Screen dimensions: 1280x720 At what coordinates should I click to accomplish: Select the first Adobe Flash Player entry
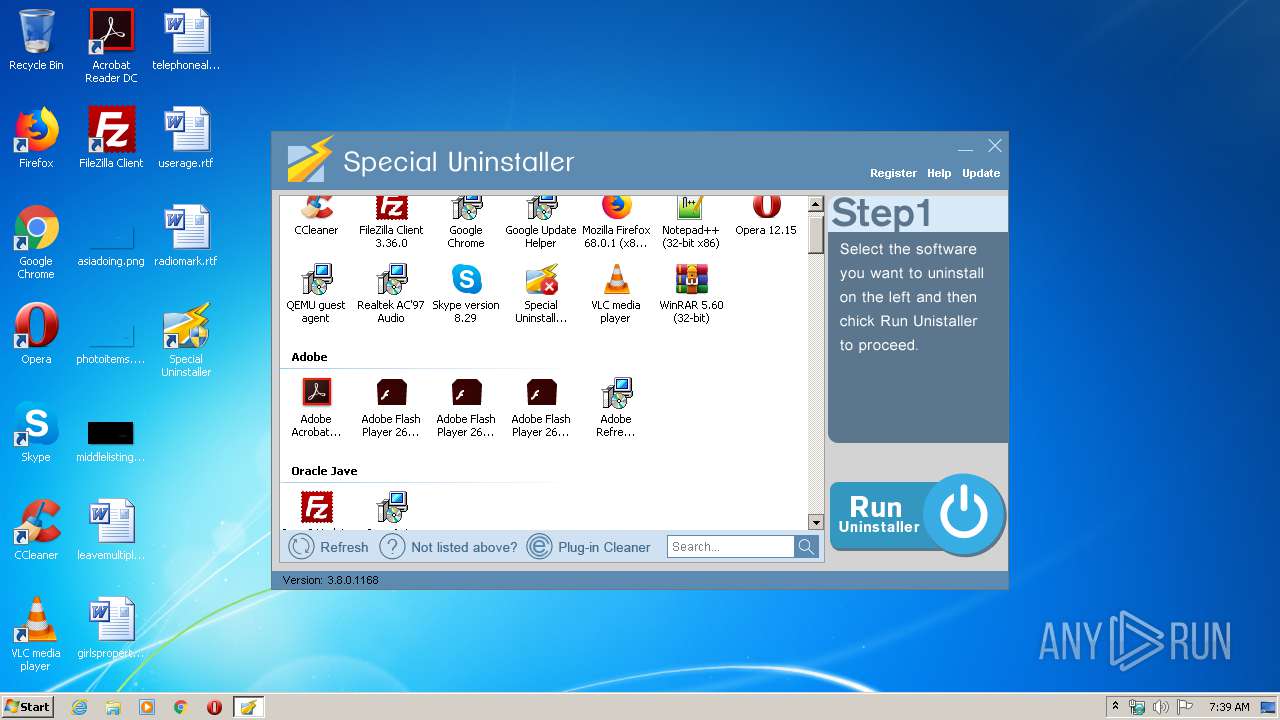(x=391, y=408)
